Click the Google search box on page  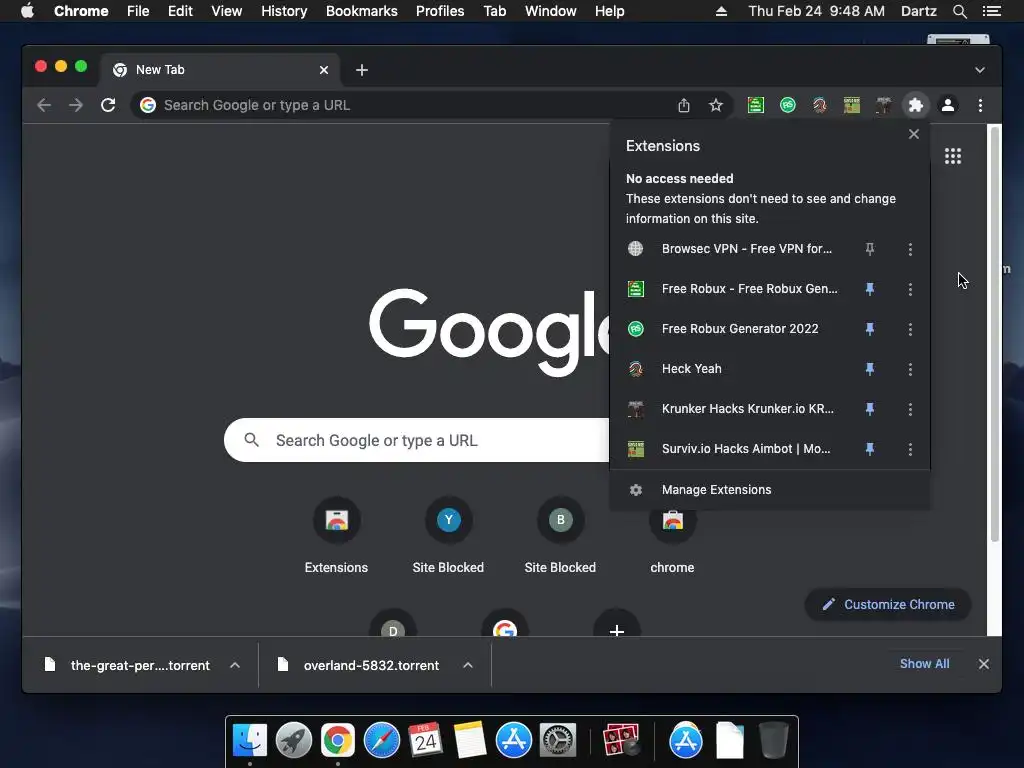coord(418,440)
